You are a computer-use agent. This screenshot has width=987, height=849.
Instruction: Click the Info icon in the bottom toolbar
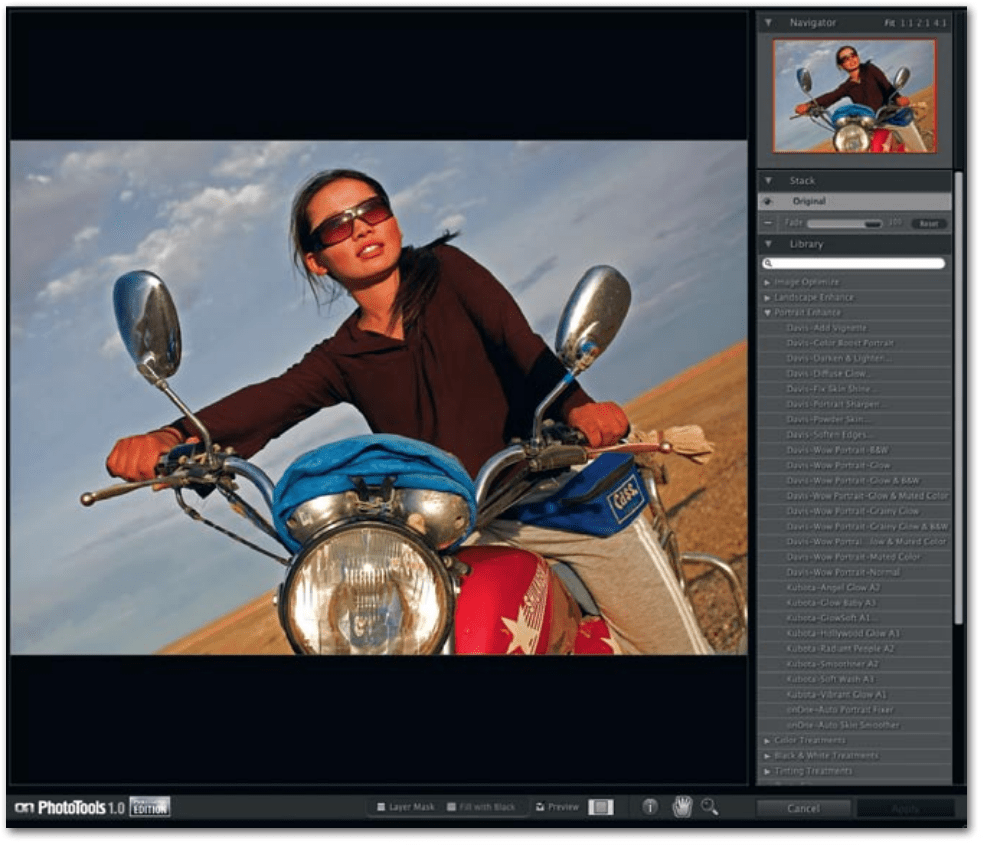pos(651,806)
